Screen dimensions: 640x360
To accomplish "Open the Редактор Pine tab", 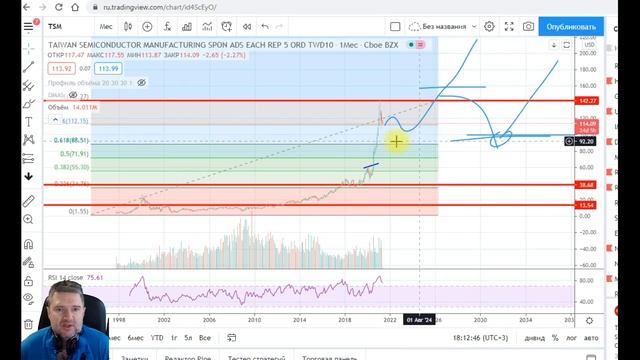I will pos(188,358).
